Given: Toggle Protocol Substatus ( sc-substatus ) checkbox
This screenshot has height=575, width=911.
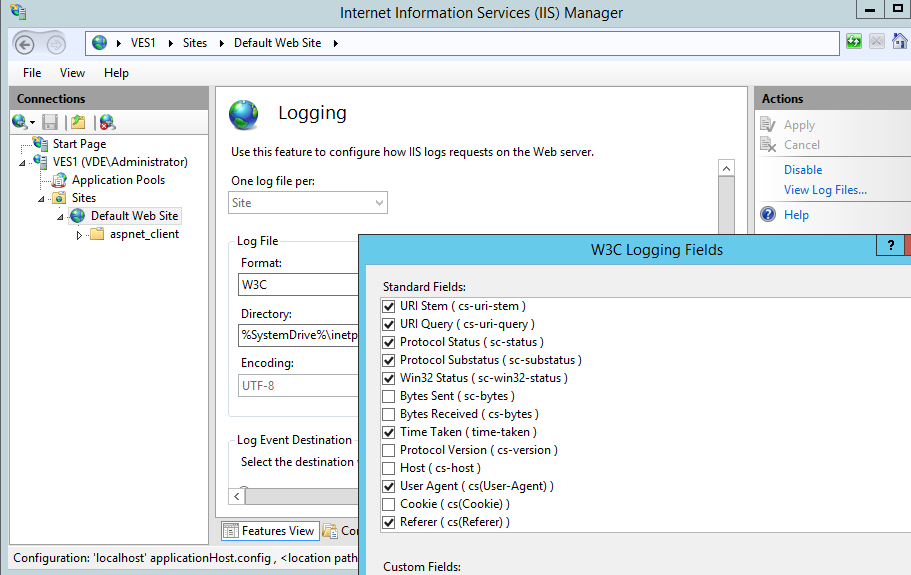Looking at the screenshot, I should pos(389,360).
